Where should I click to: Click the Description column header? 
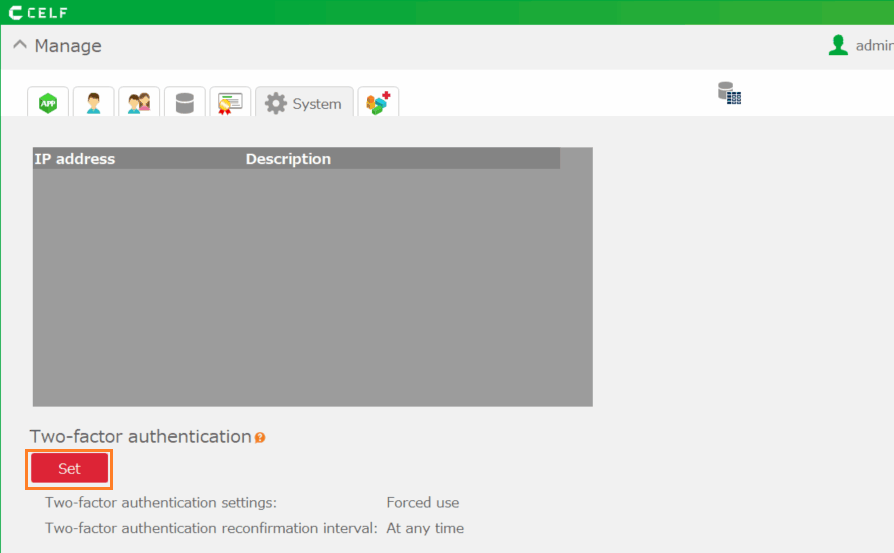point(288,159)
